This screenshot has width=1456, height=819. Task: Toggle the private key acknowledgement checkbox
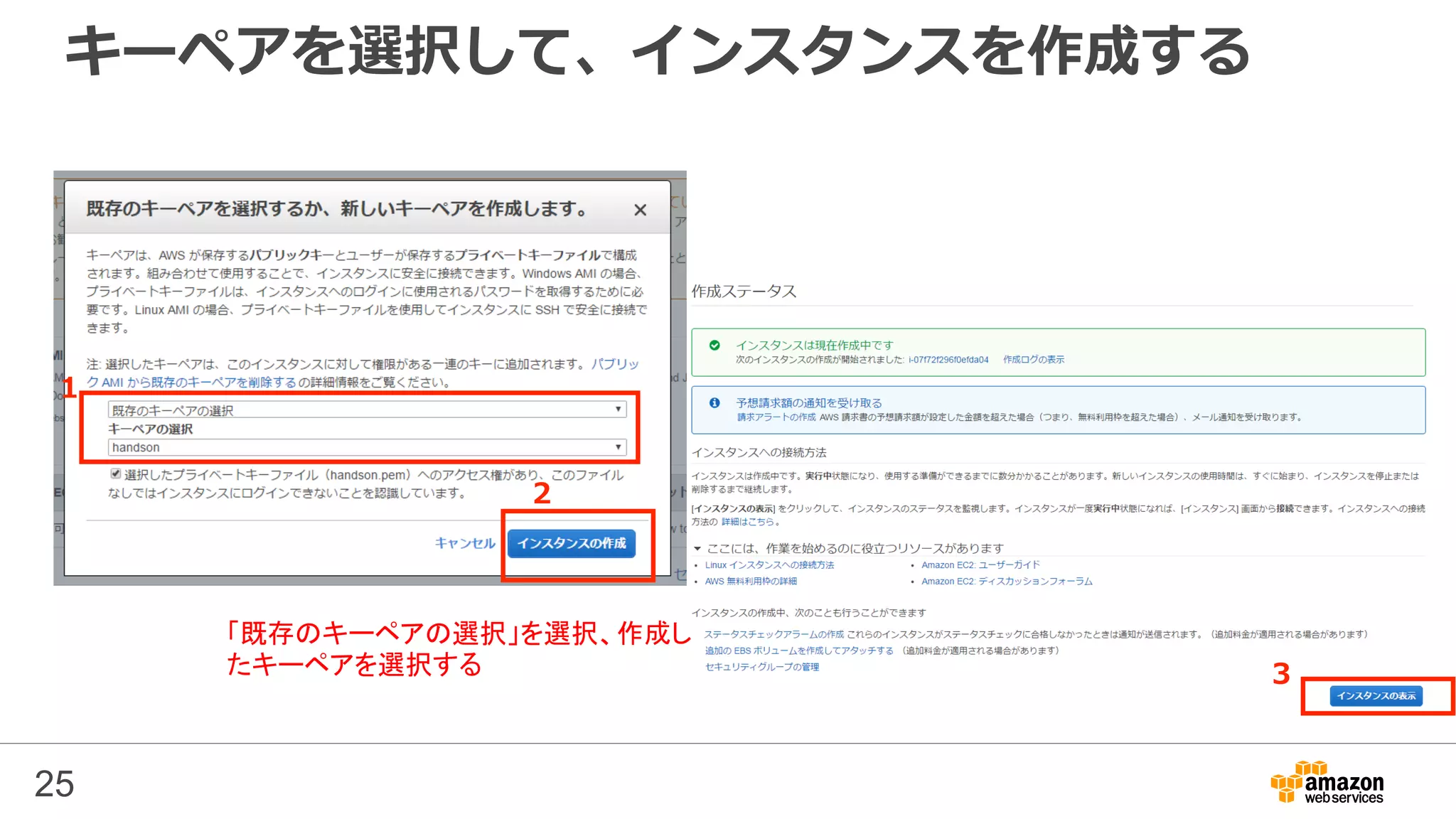pos(115,474)
